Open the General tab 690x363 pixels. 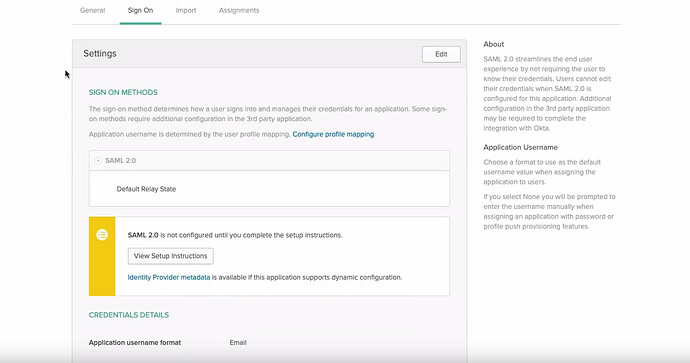(92, 10)
